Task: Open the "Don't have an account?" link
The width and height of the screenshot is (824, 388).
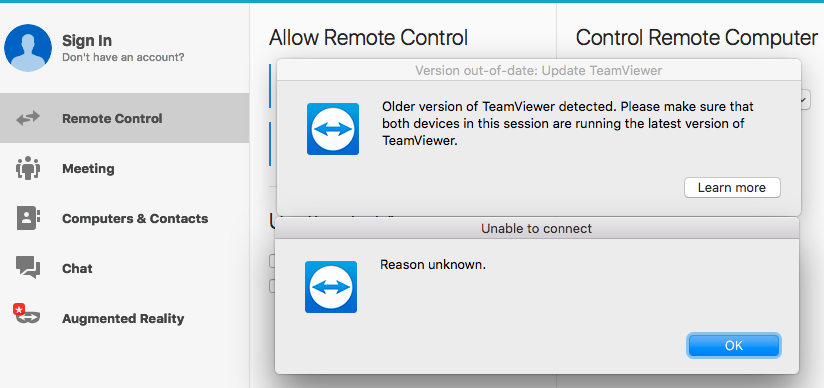Action: [x=123, y=57]
